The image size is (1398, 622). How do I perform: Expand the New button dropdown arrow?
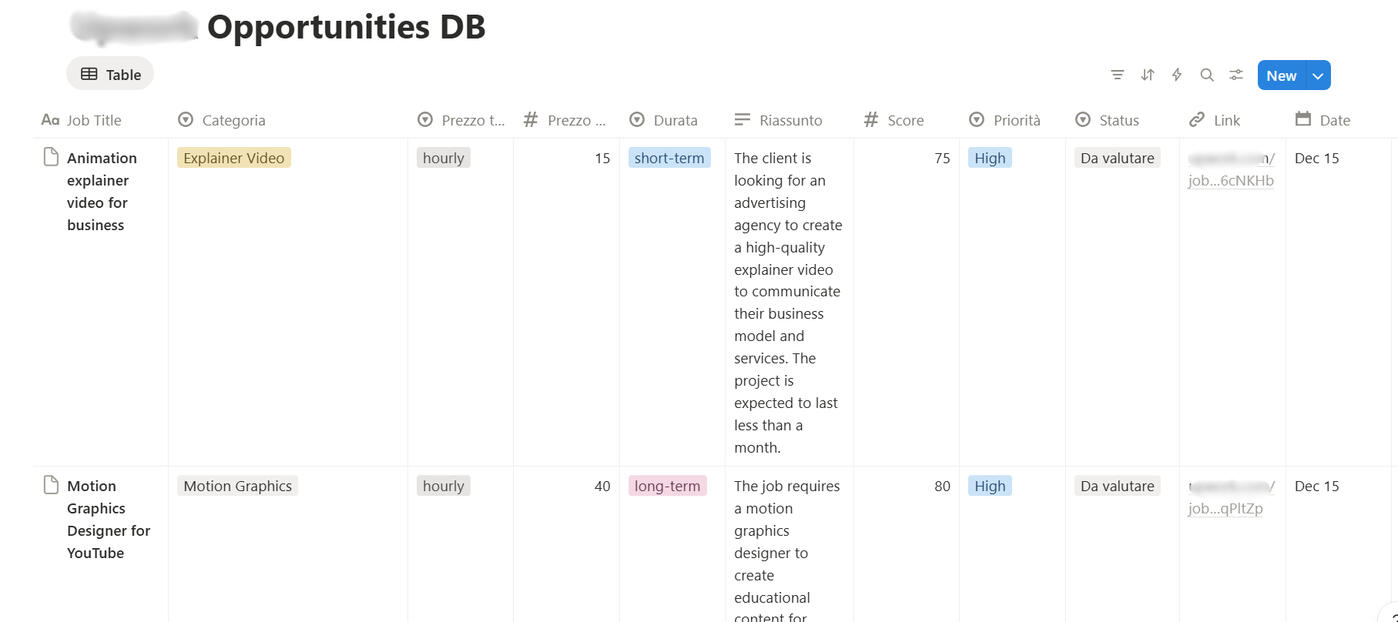(1318, 75)
